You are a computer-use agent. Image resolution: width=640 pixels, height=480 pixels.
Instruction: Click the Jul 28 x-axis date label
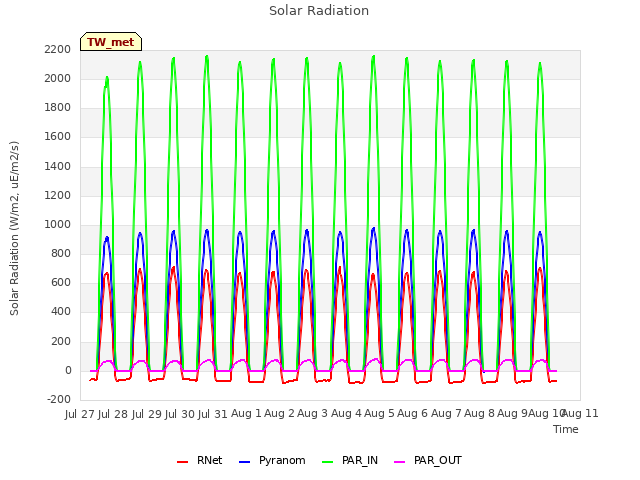[x=113, y=414]
